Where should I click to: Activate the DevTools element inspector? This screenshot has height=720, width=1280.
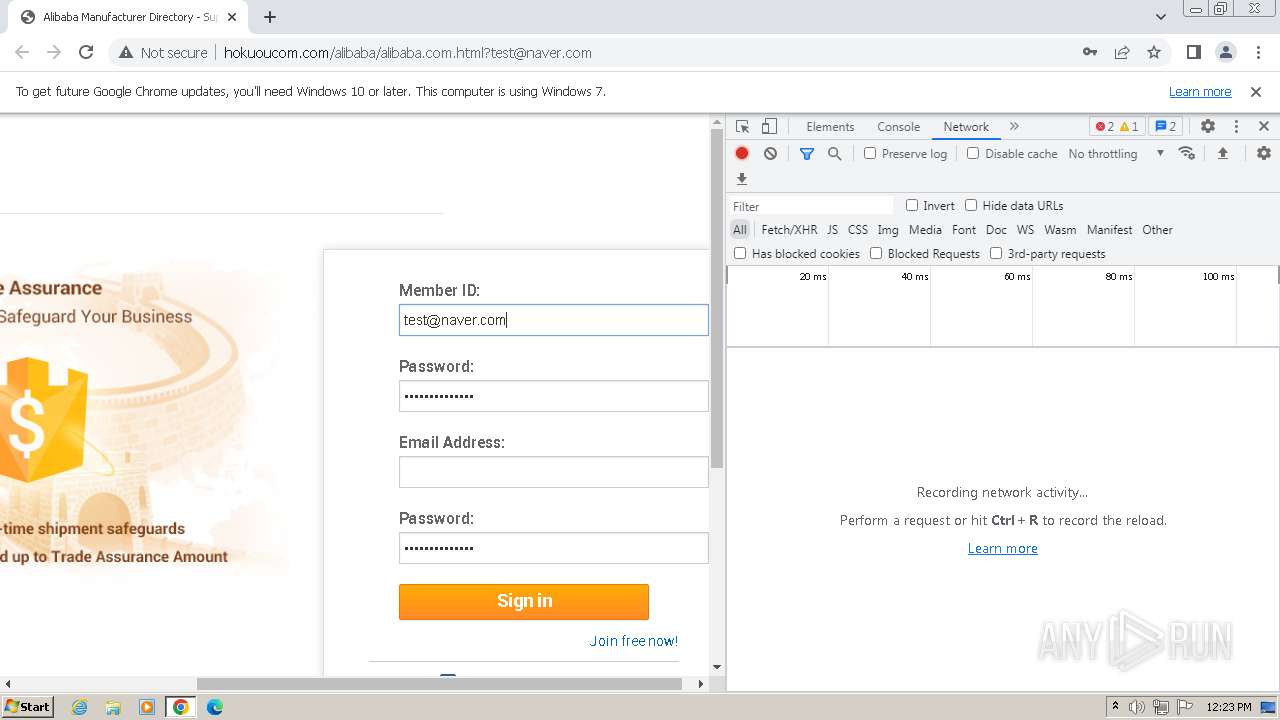[742, 126]
